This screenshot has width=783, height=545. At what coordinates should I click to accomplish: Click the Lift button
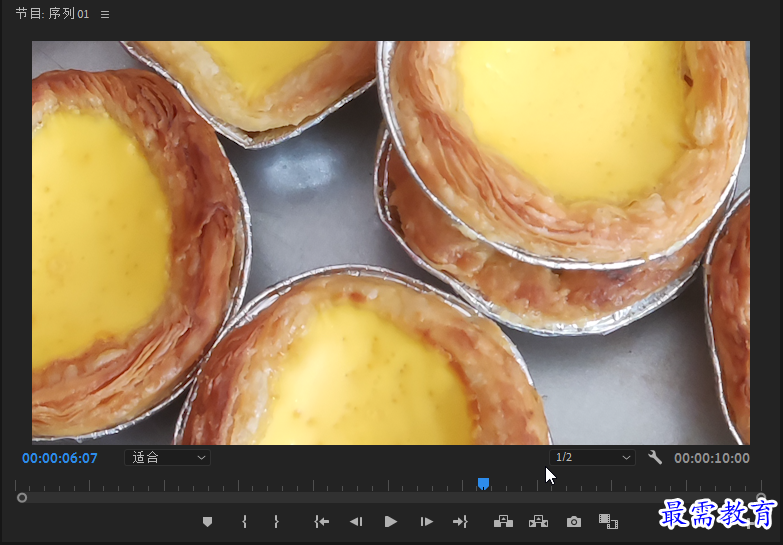coord(503,522)
